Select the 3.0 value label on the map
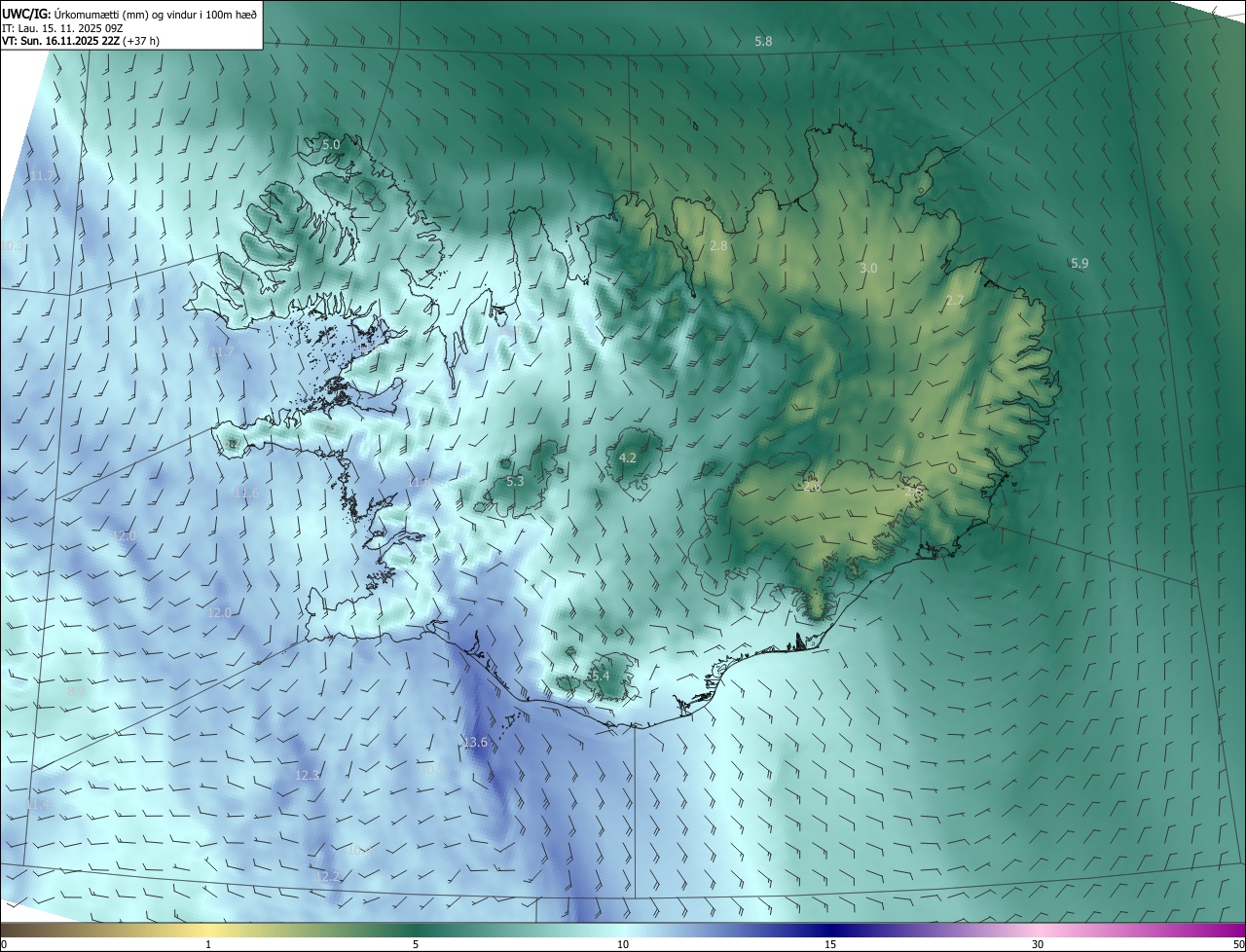1246x952 pixels. click(x=868, y=268)
